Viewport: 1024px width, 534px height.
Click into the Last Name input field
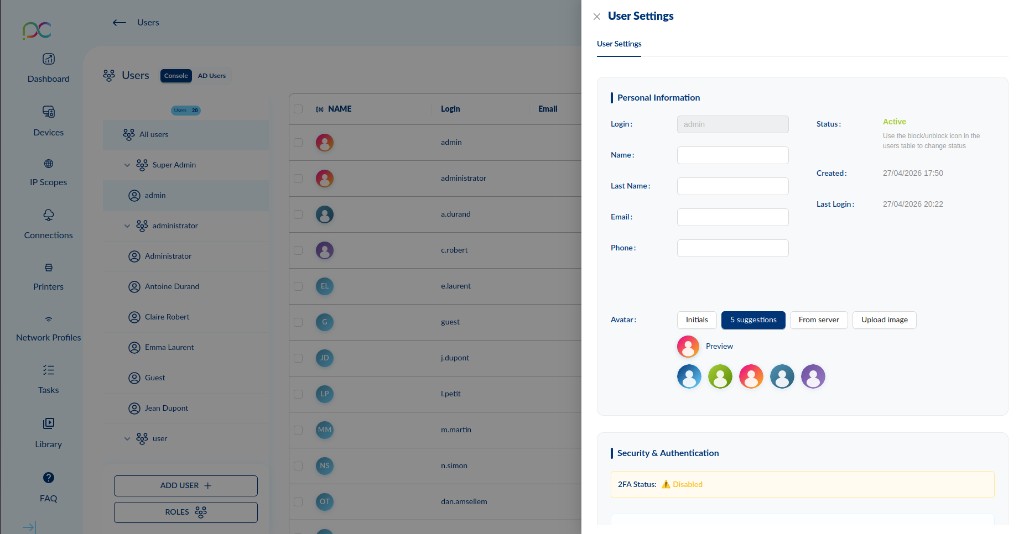pyautogui.click(x=733, y=186)
